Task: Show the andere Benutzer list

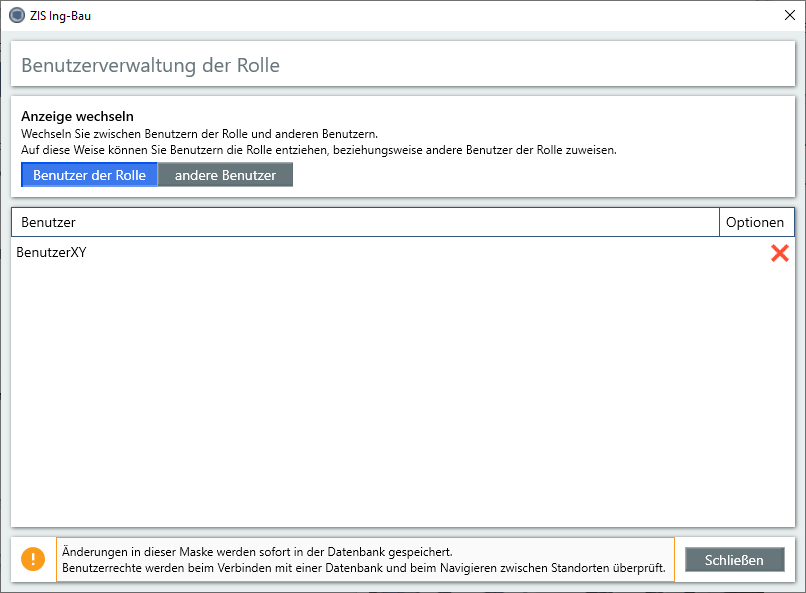Action: click(225, 175)
